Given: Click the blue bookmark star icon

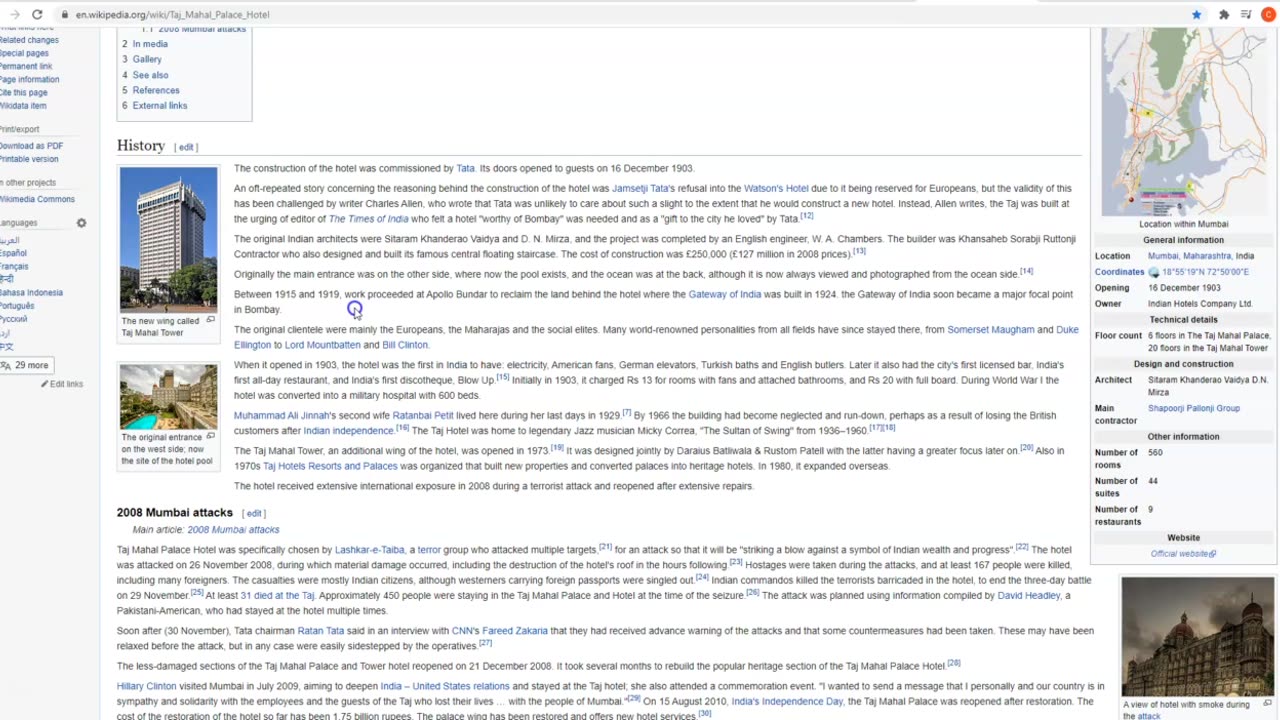Looking at the screenshot, I should coord(1196,15).
